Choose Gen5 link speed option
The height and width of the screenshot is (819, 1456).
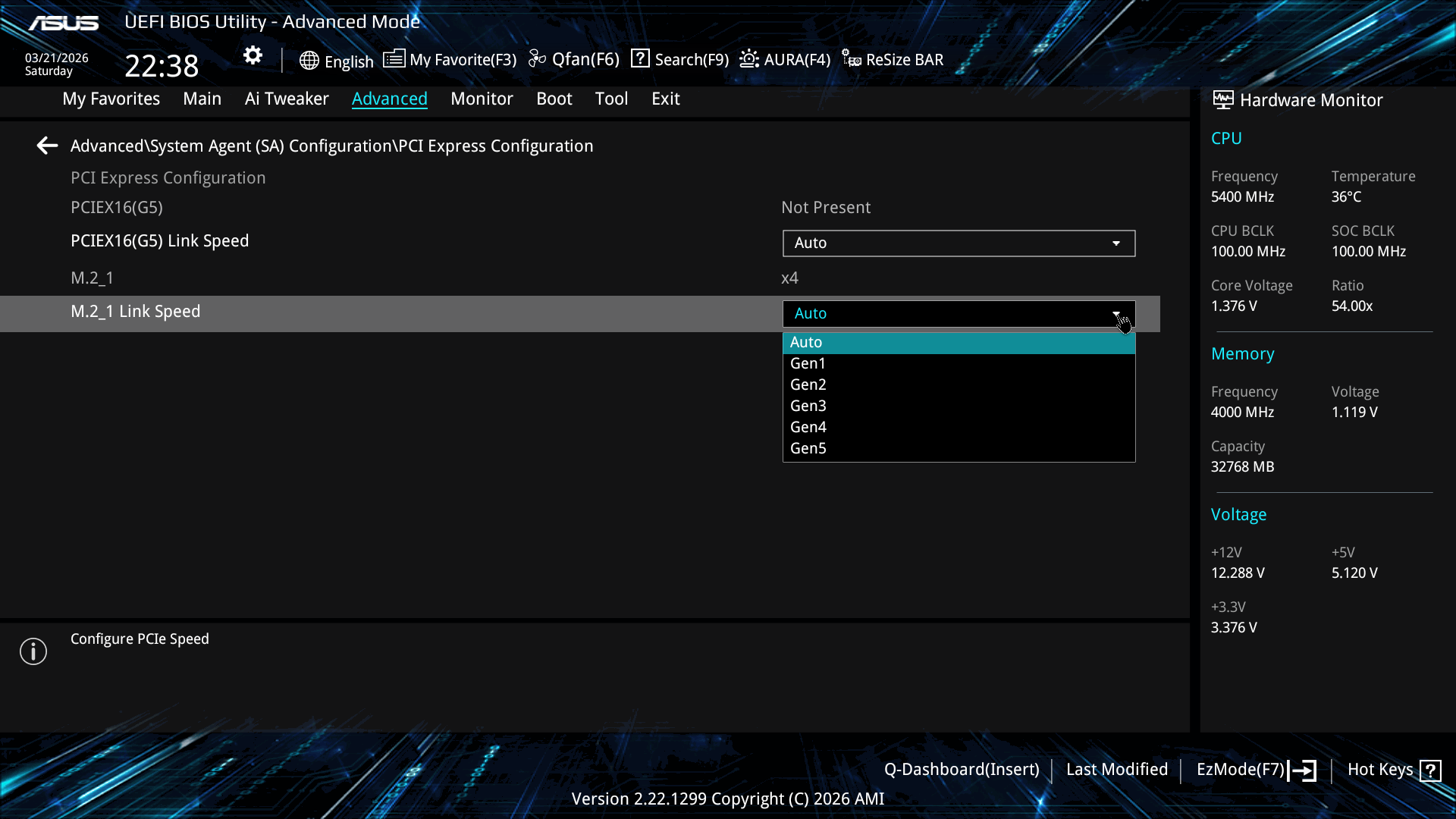[808, 448]
